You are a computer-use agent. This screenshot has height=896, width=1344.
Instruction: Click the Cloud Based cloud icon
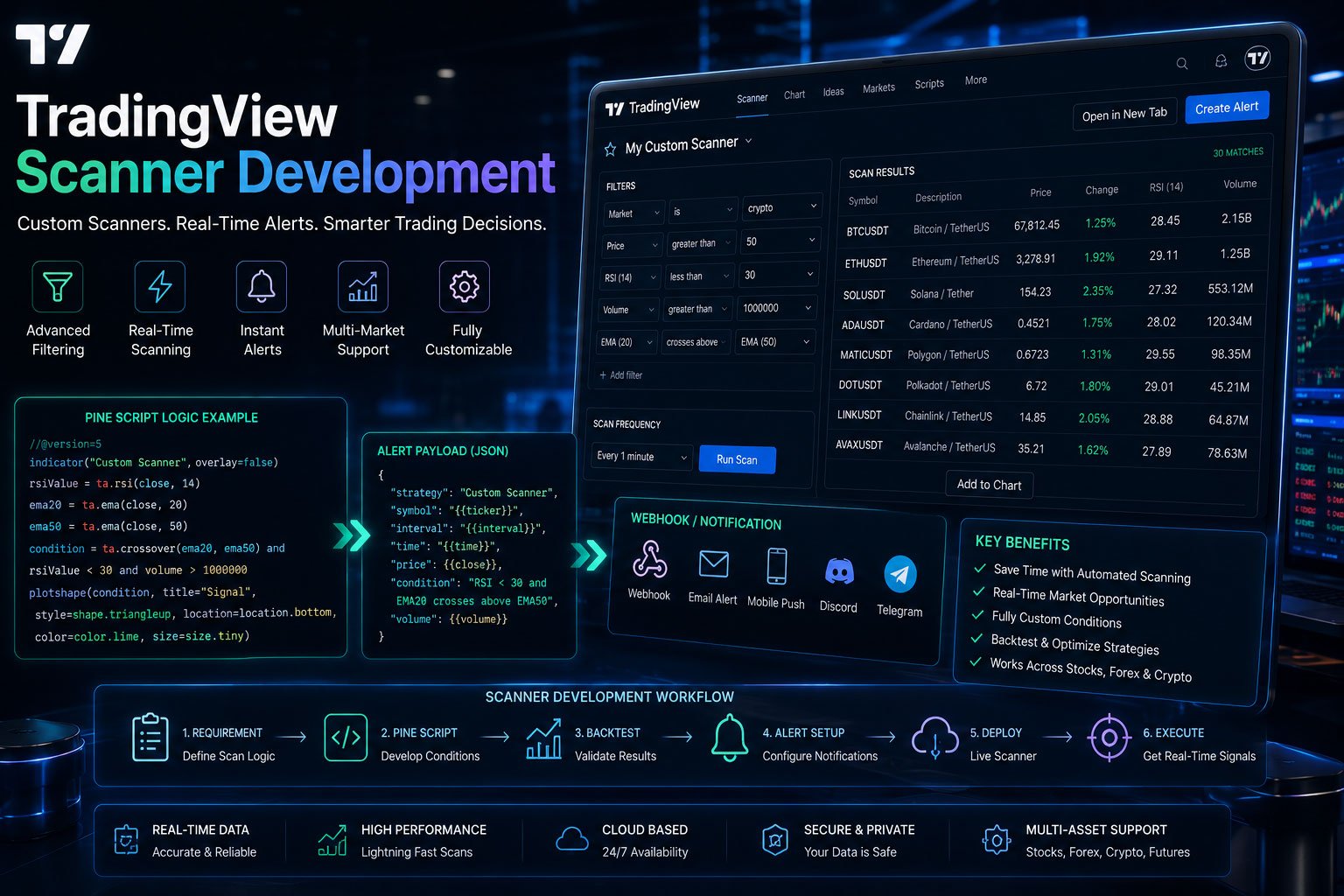(572, 840)
